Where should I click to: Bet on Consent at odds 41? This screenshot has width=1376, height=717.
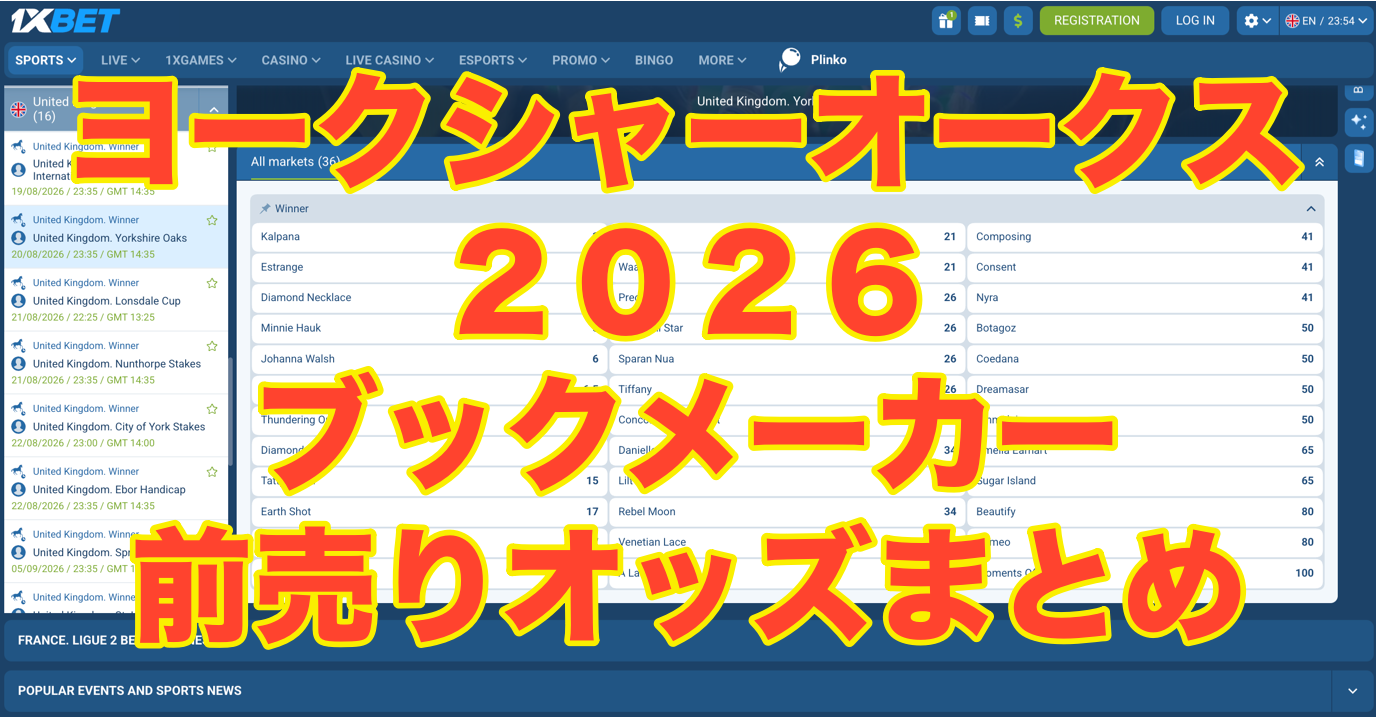click(x=1145, y=267)
